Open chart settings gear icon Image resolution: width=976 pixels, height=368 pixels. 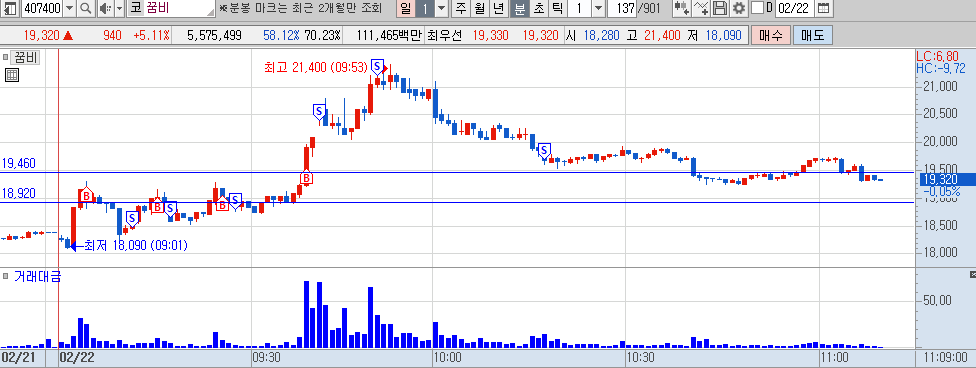point(738,8)
